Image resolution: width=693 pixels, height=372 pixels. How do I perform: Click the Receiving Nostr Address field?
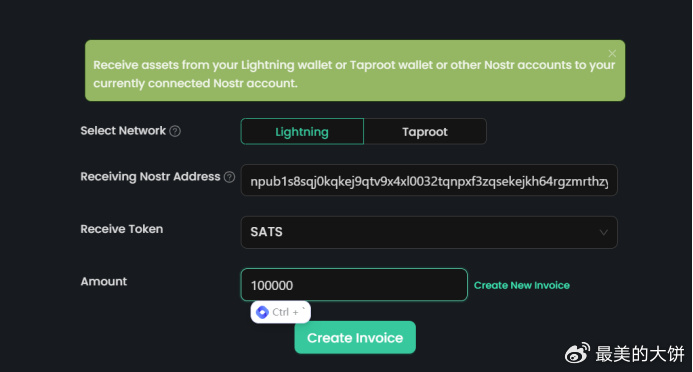click(429, 180)
